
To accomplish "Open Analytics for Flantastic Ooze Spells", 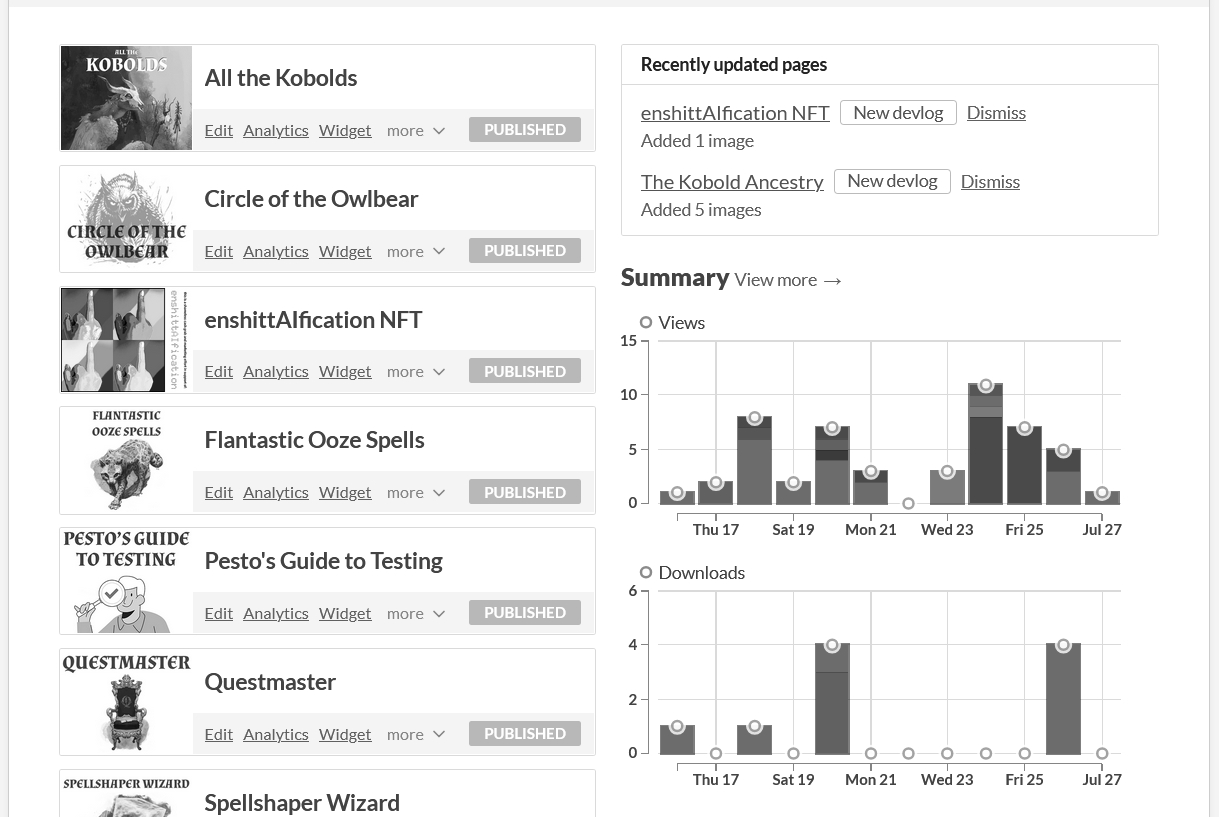I will (275, 493).
